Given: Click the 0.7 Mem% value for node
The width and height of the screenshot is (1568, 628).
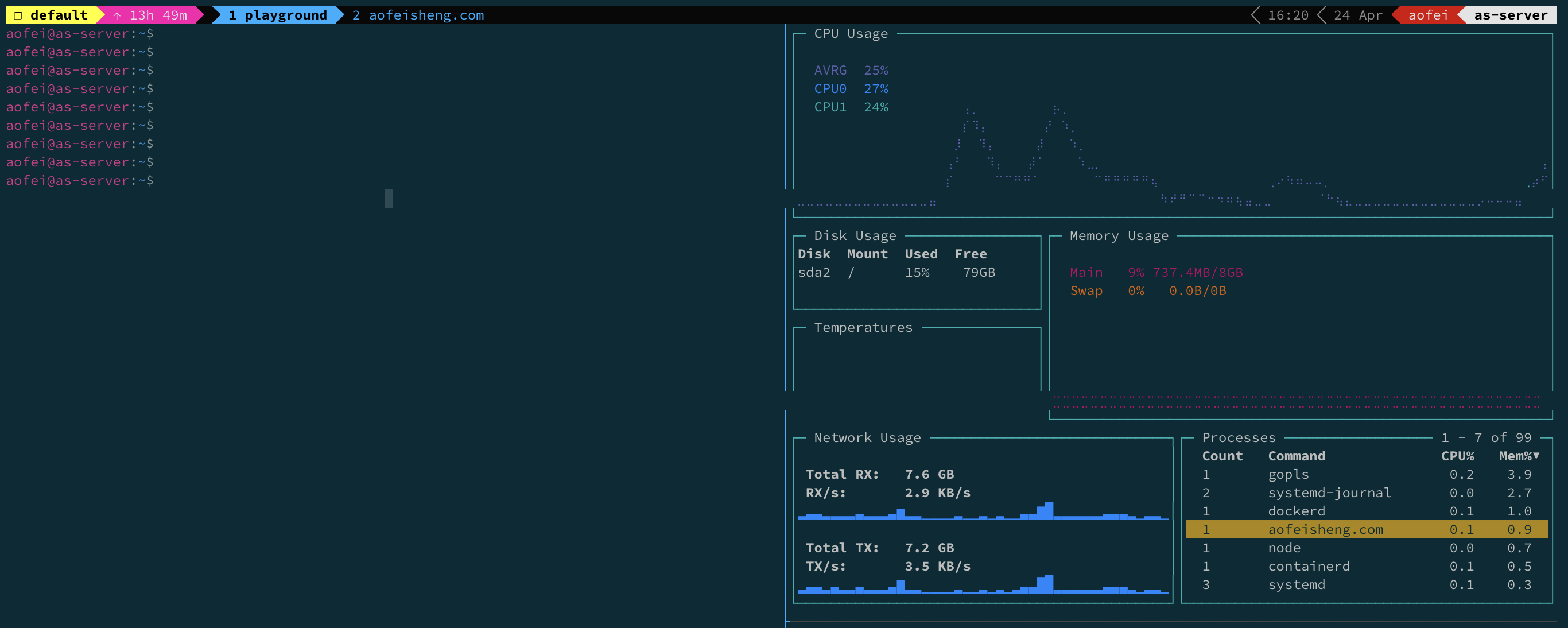Looking at the screenshot, I should point(1519,548).
